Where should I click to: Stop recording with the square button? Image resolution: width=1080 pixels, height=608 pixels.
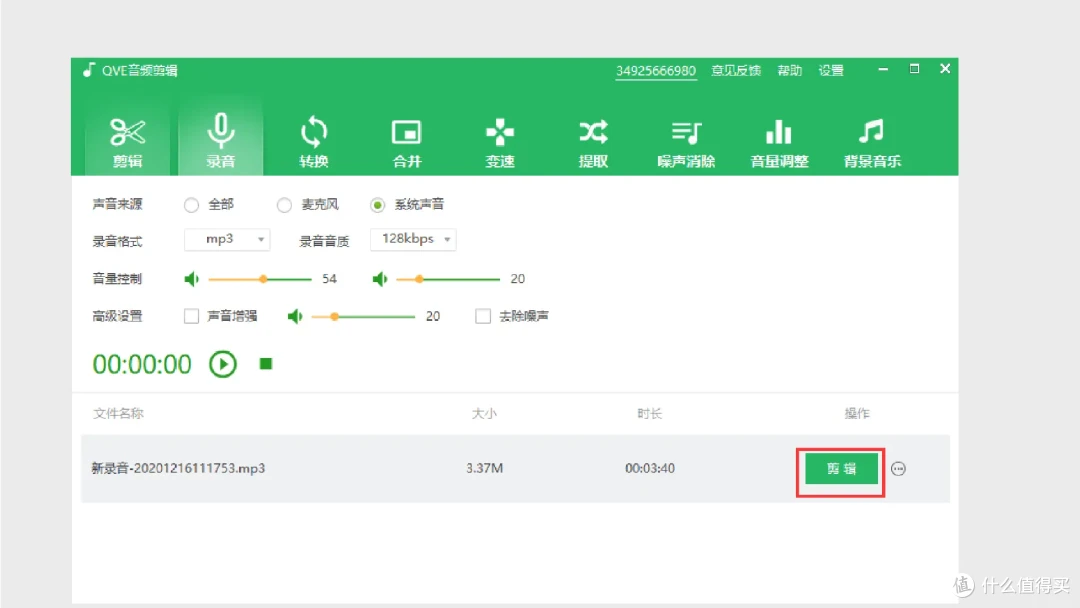point(266,364)
